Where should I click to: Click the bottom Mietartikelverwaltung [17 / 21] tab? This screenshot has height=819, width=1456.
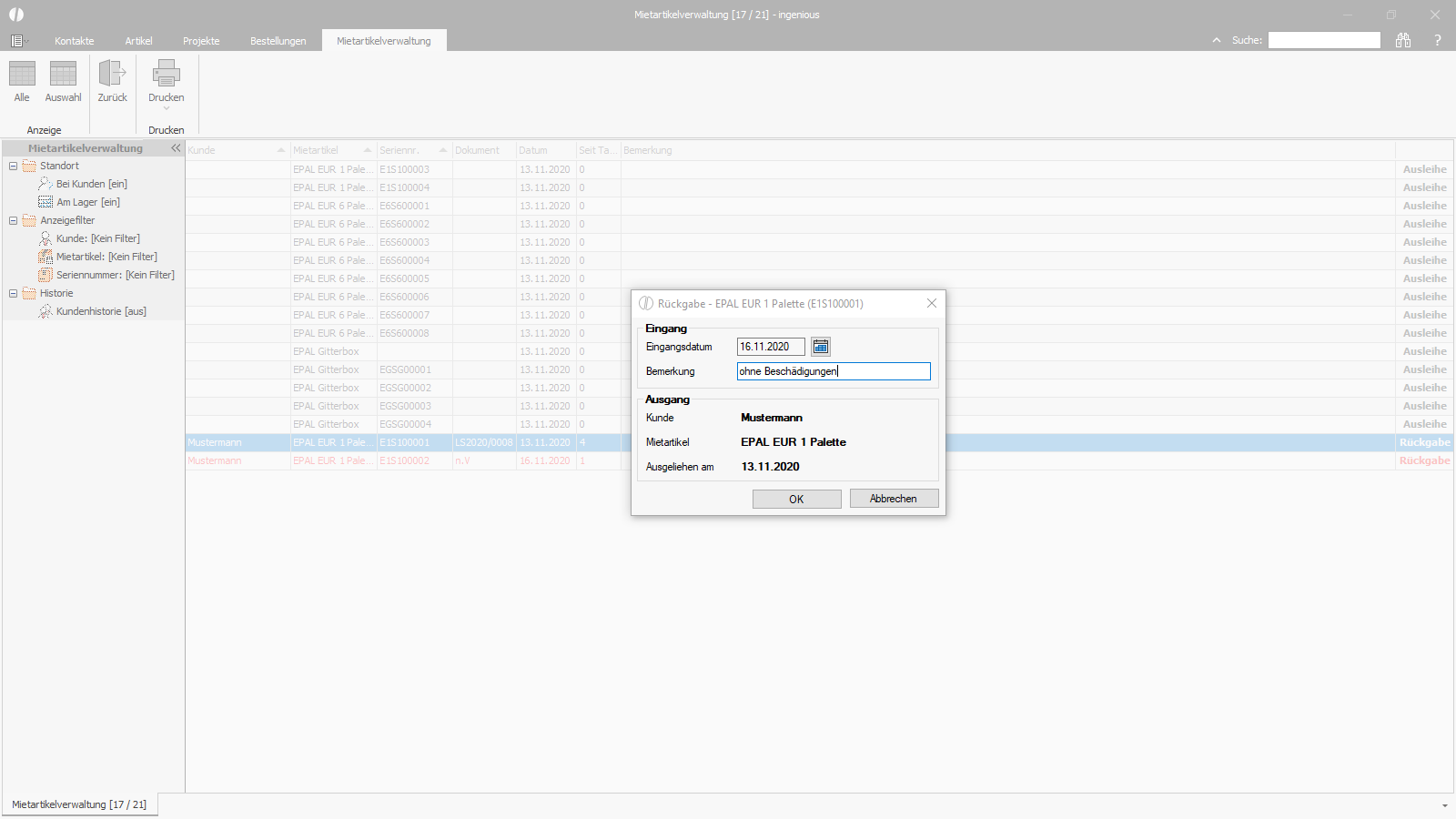pos(79,804)
